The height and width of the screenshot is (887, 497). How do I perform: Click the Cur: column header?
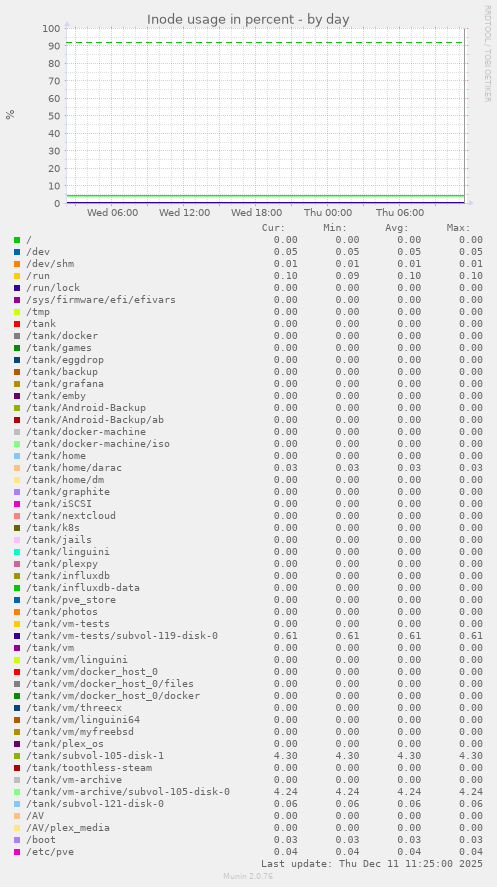(274, 227)
